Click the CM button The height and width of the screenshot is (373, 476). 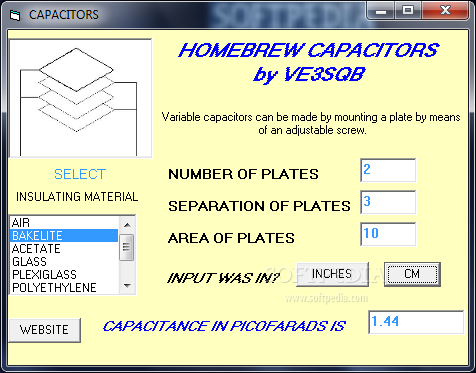click(412, 274)
